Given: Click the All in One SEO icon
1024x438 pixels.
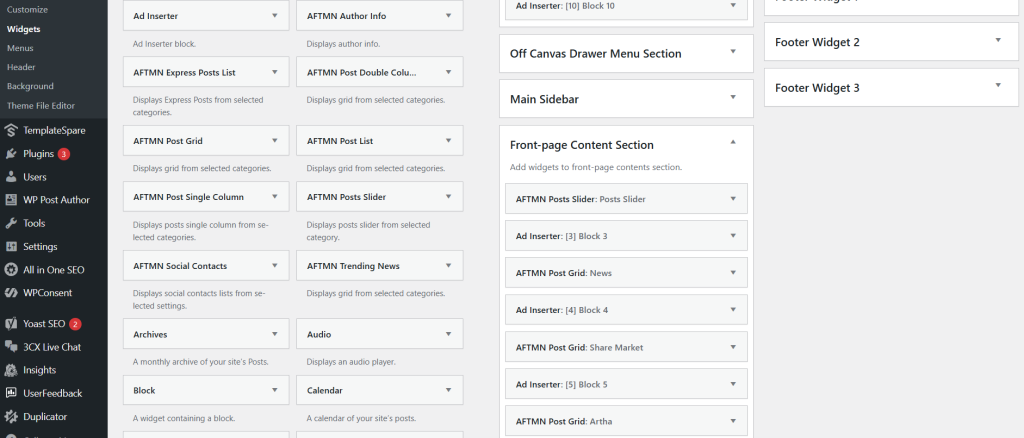Looking at the screenshot, I should tap(11, 269).
